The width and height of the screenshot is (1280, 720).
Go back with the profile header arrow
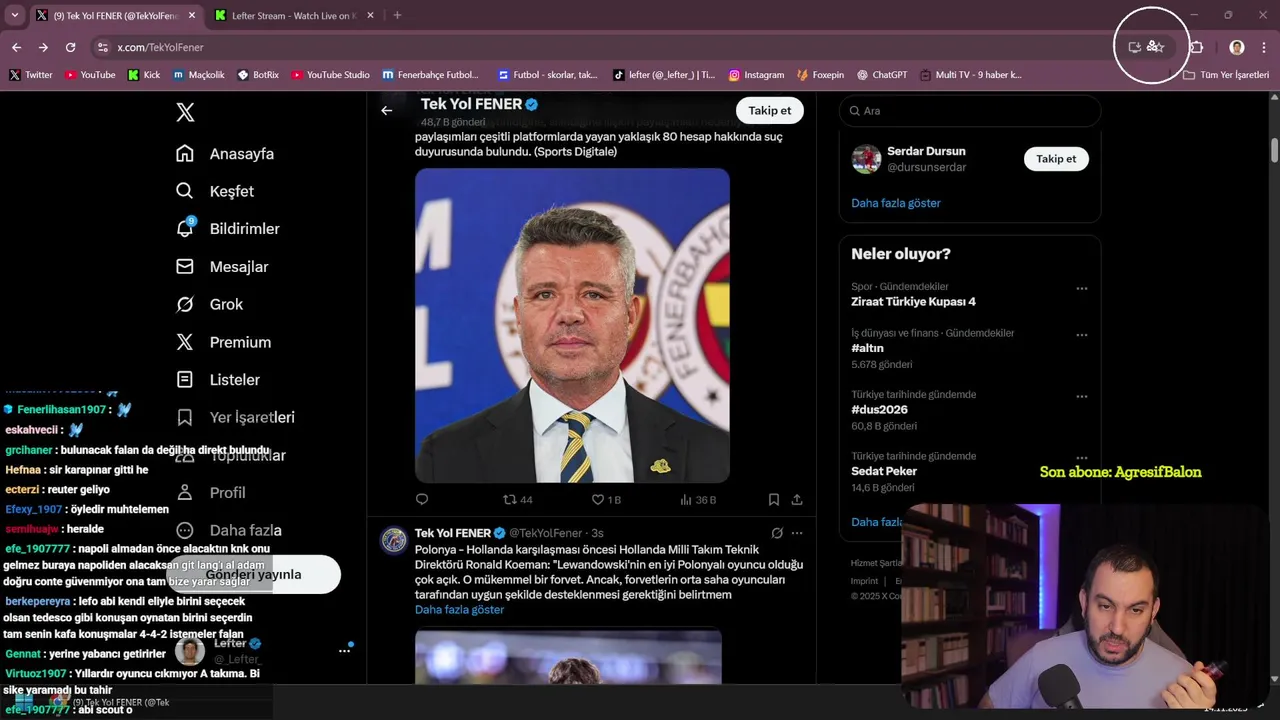[x=387, y=110]
